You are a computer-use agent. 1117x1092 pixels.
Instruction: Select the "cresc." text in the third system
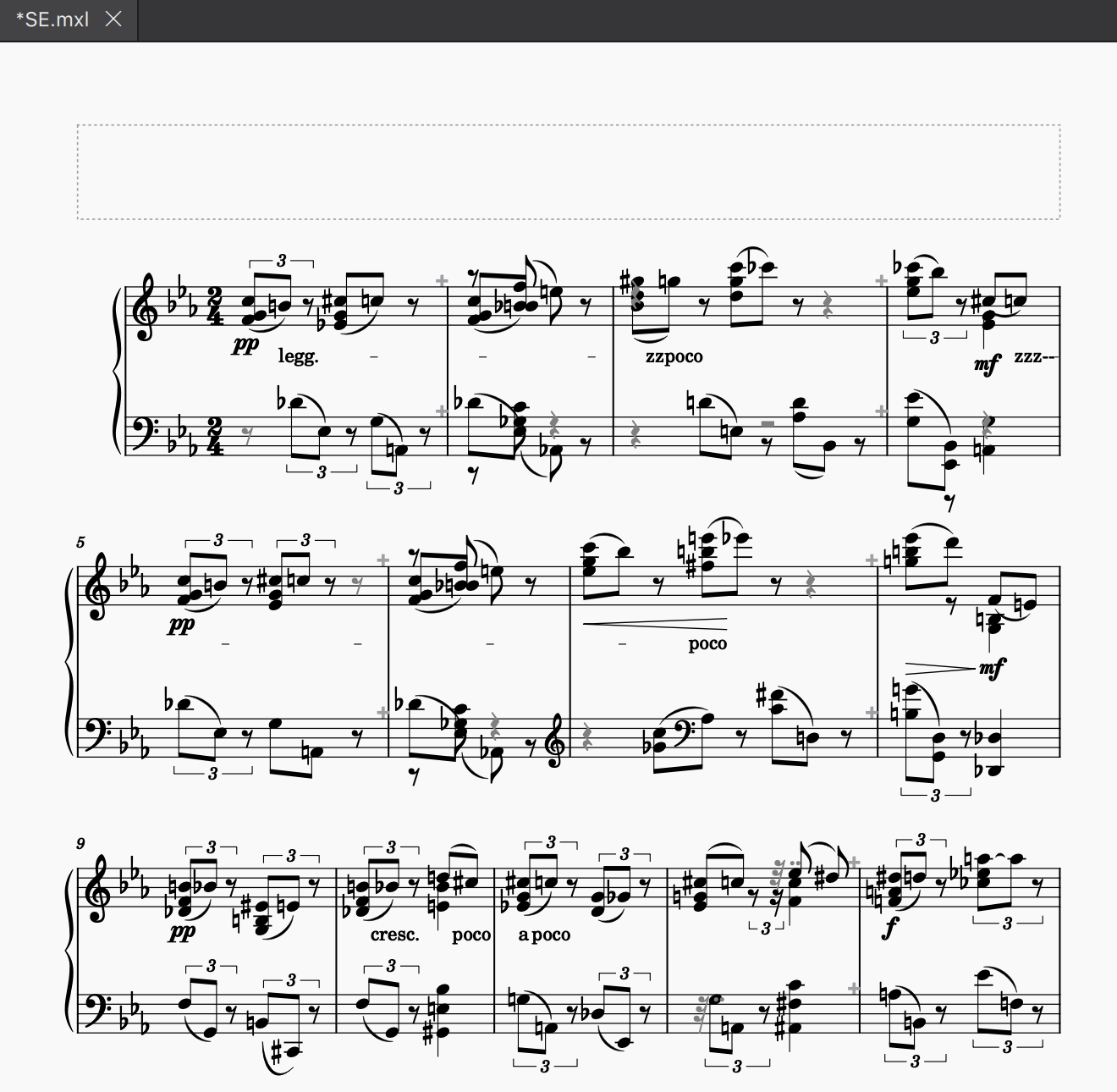394,935
